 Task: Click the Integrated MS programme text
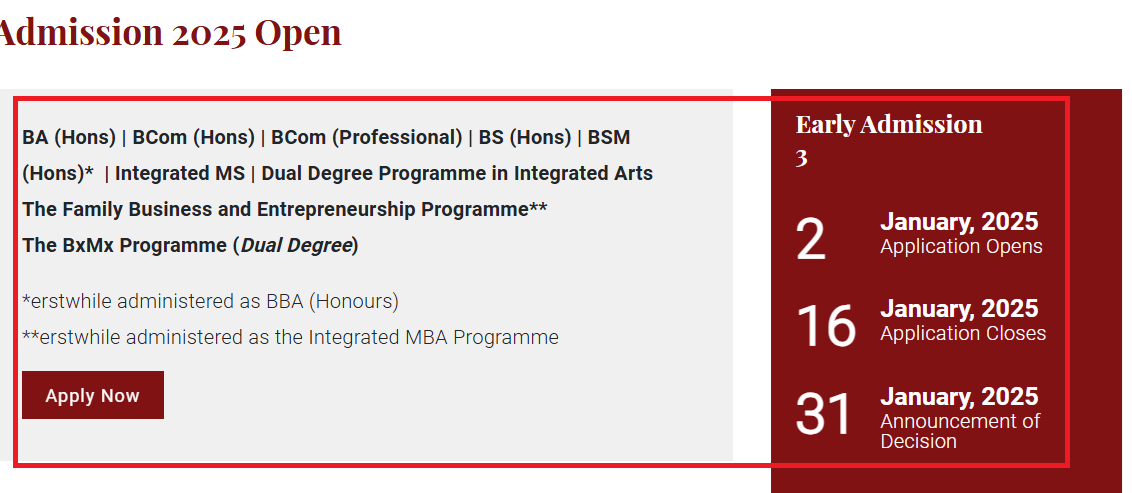click(x=180, y=173)
